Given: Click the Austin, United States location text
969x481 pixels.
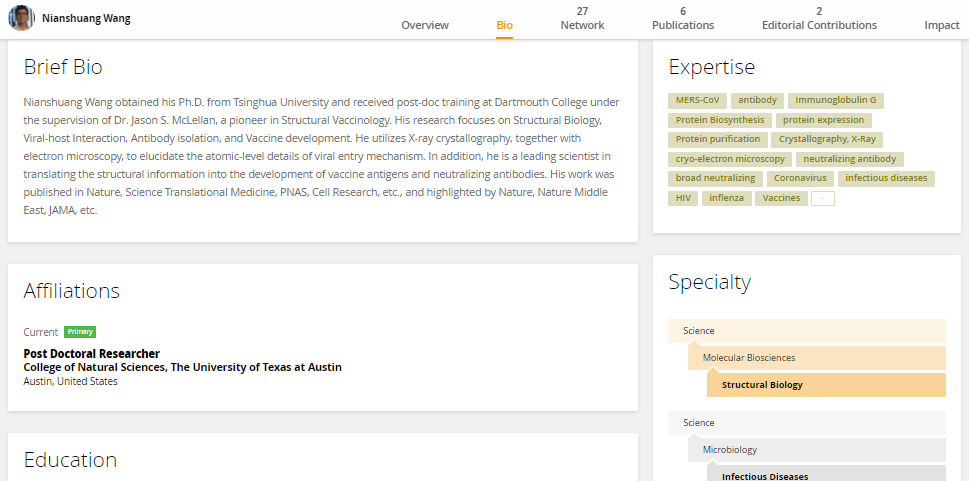Looking at the screenshot, I should [70, 381].
